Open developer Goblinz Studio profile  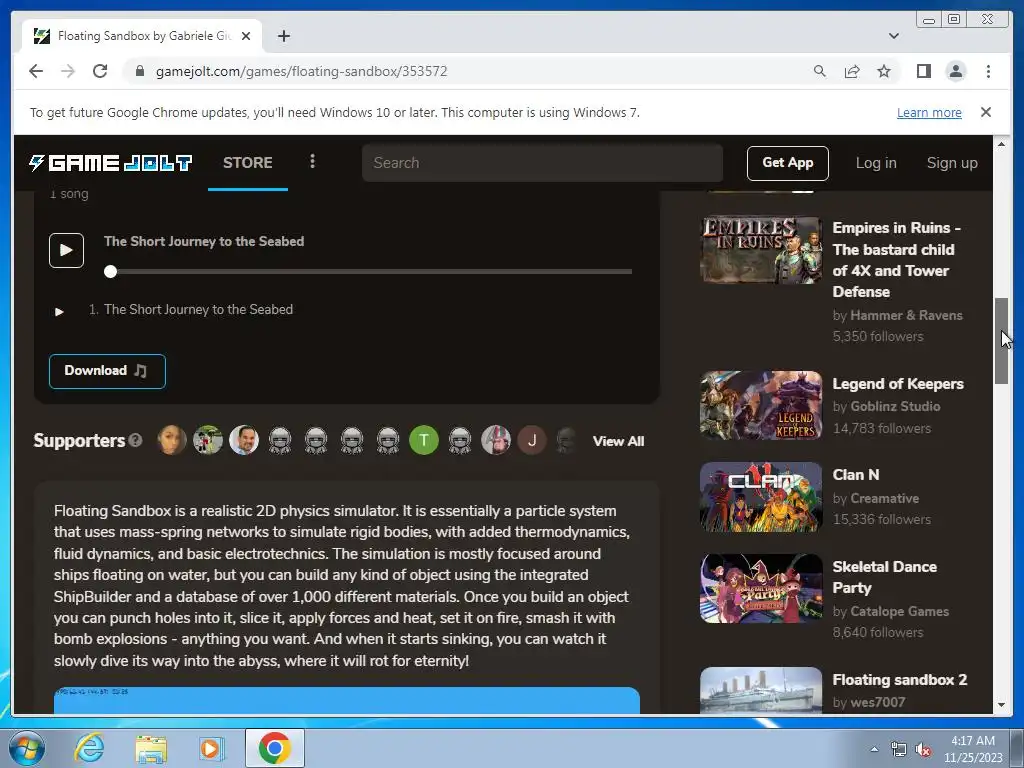[895, 406]
